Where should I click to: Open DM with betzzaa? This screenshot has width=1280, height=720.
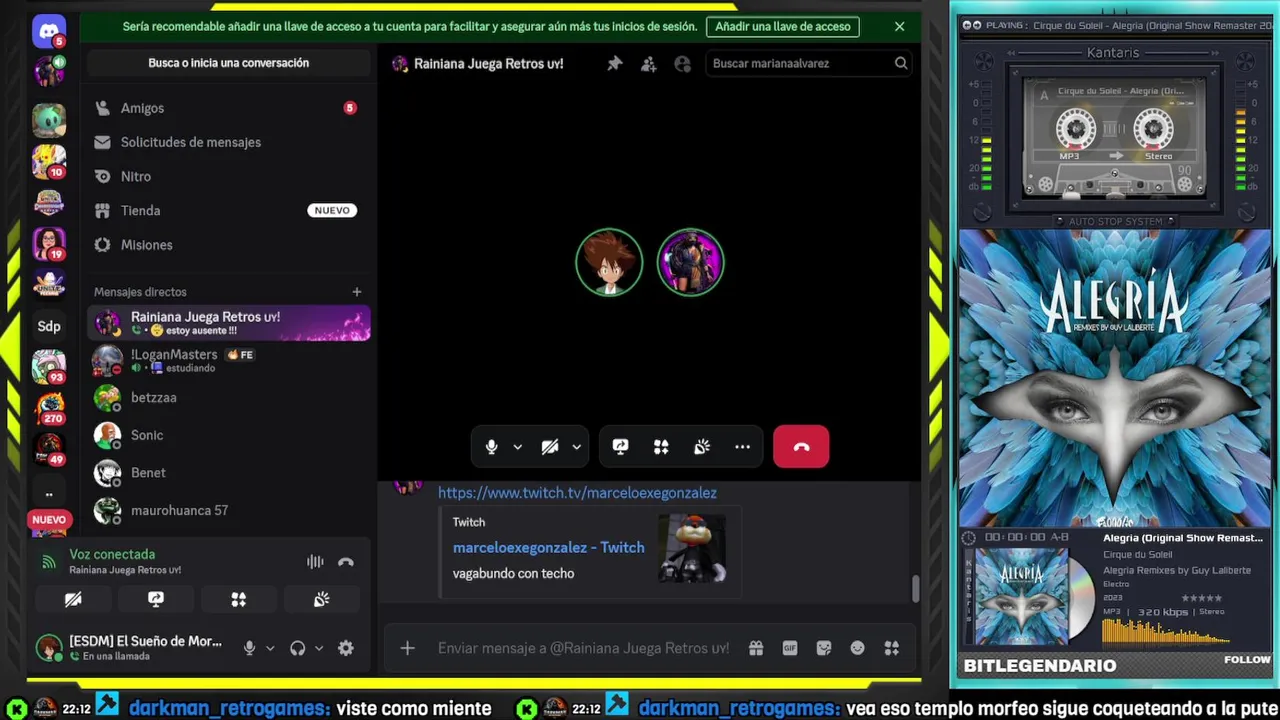click(228, 397)
